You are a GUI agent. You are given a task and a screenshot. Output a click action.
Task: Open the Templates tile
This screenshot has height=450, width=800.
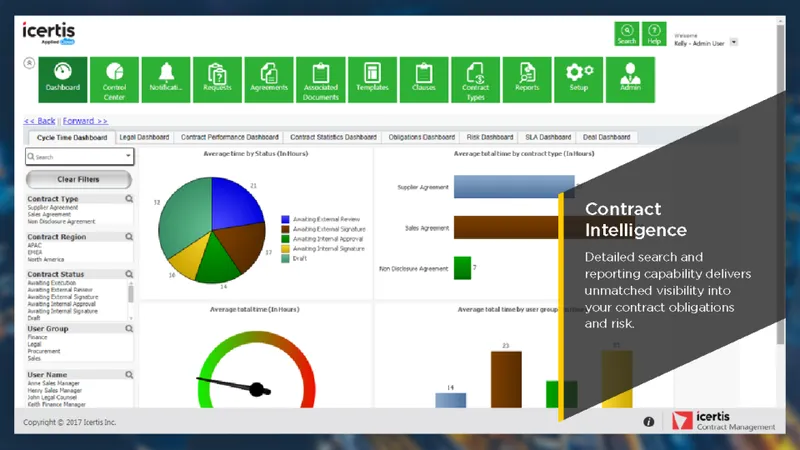coord(372,80)
